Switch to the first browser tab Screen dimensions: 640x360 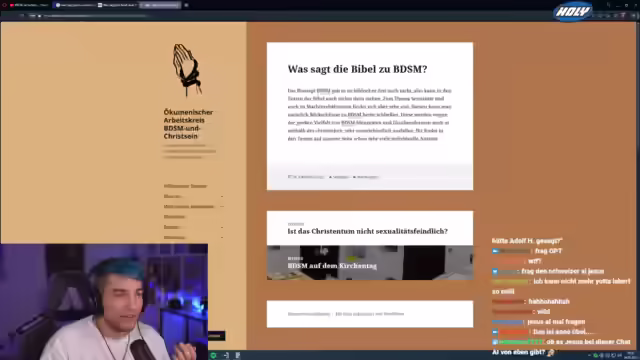29,5
